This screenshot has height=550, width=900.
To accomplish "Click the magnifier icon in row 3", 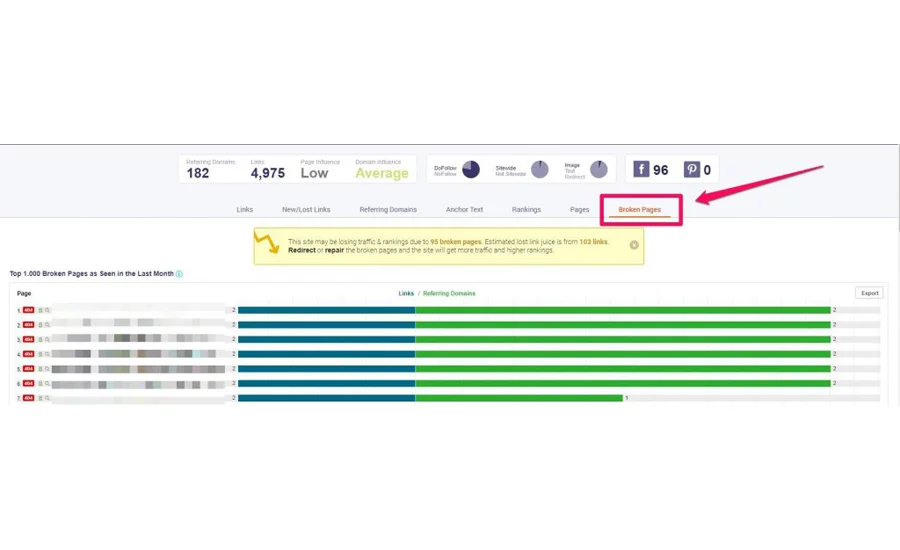I will coord(47,339).
